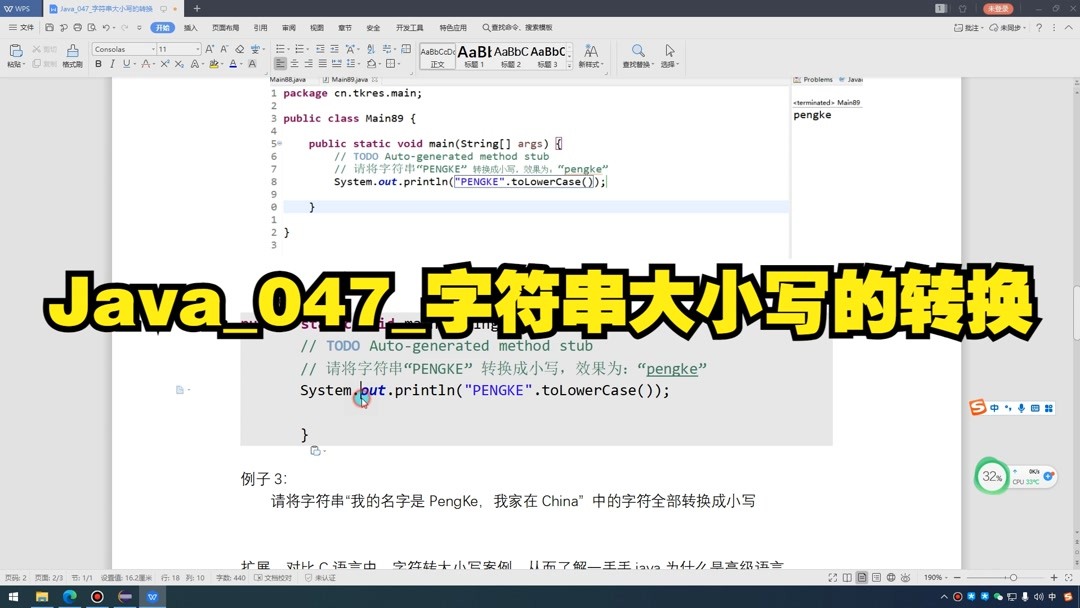Click the Paste icon

pos(15,52)
